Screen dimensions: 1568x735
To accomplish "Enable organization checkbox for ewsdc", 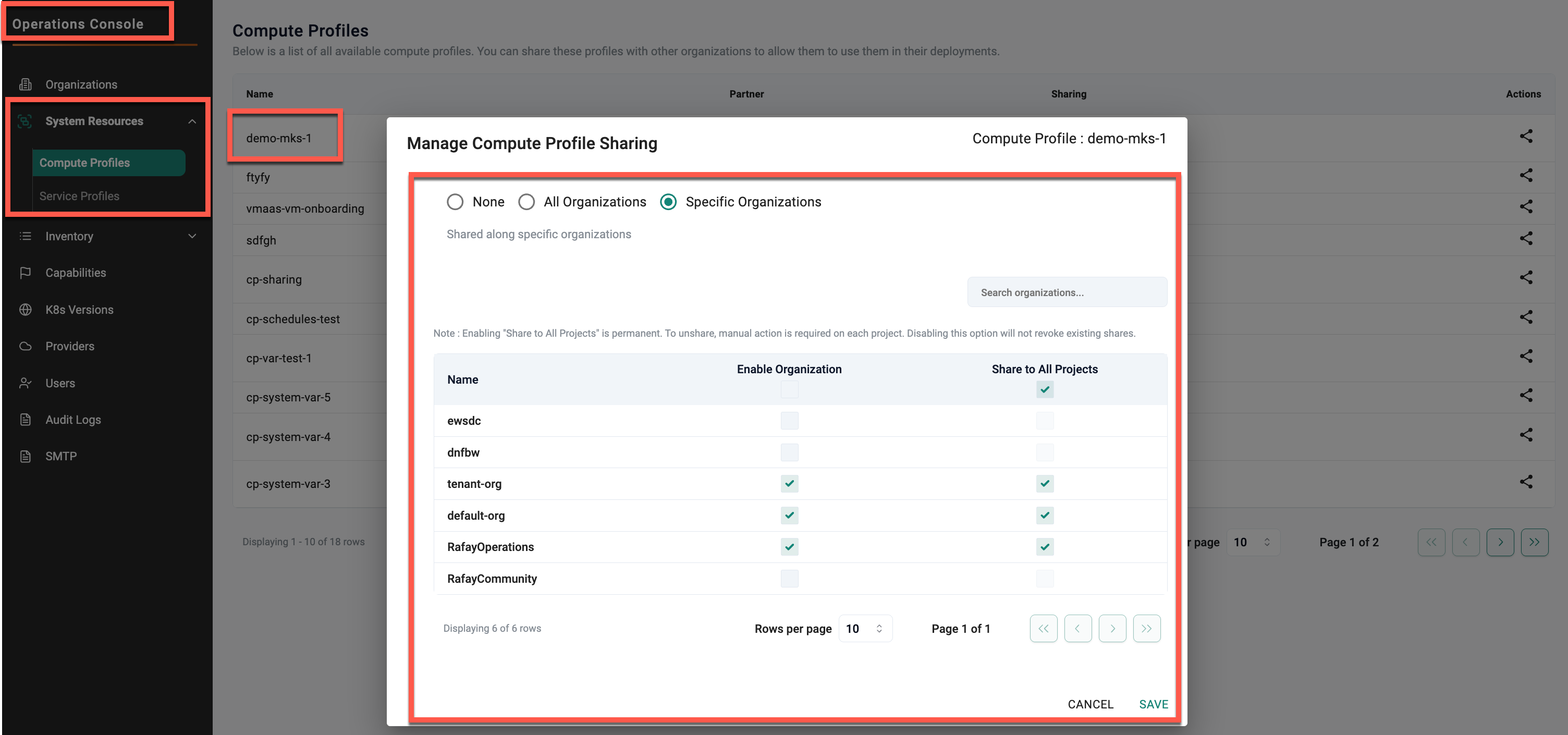I will (x=789, y=421).
